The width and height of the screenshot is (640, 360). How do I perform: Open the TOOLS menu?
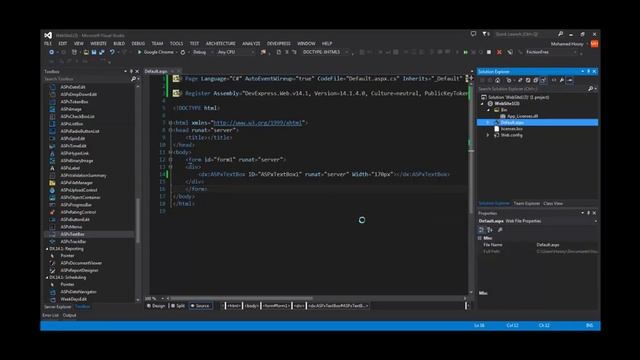point(176,43)
